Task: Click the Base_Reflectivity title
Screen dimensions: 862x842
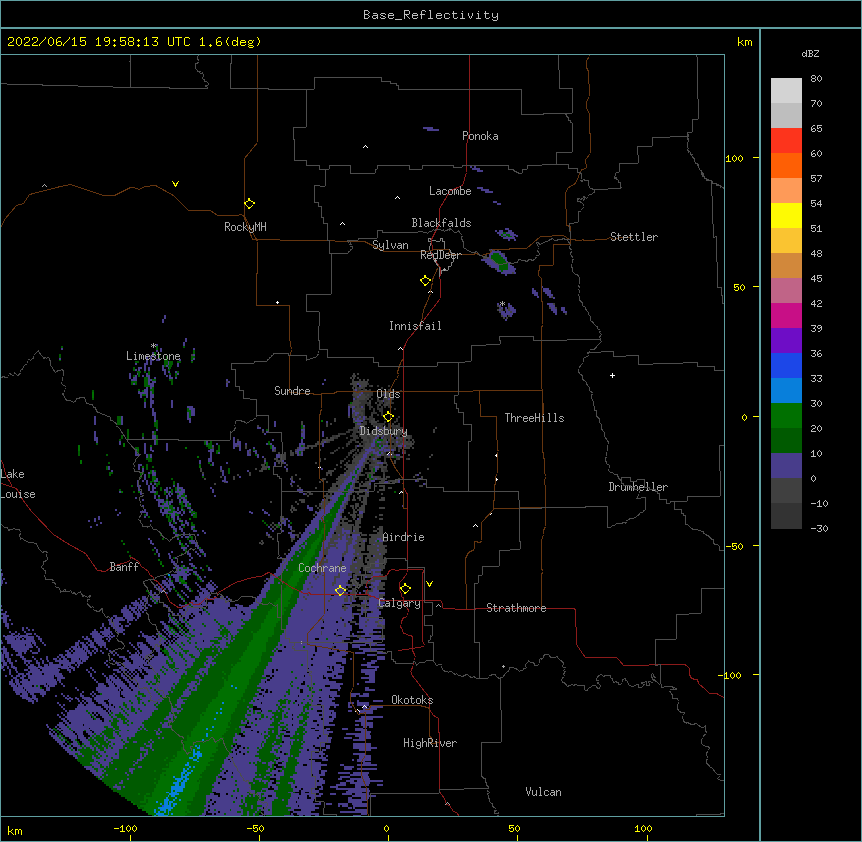Action: click(x=431, y=15)
